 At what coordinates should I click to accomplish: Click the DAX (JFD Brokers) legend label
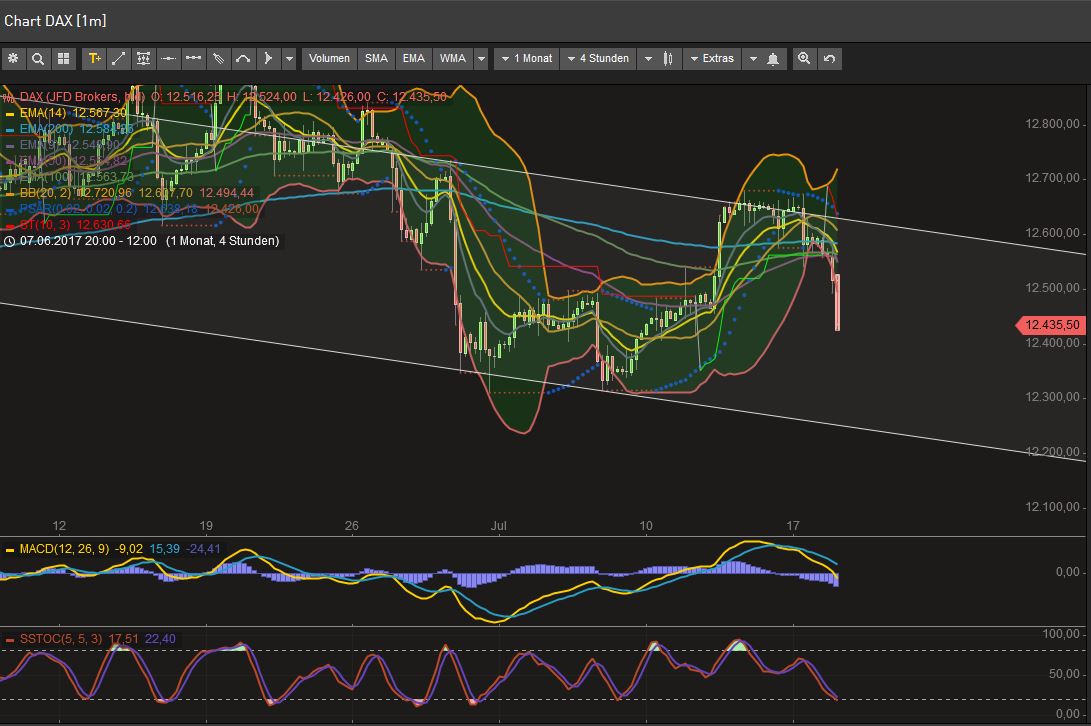click(82, 97)
